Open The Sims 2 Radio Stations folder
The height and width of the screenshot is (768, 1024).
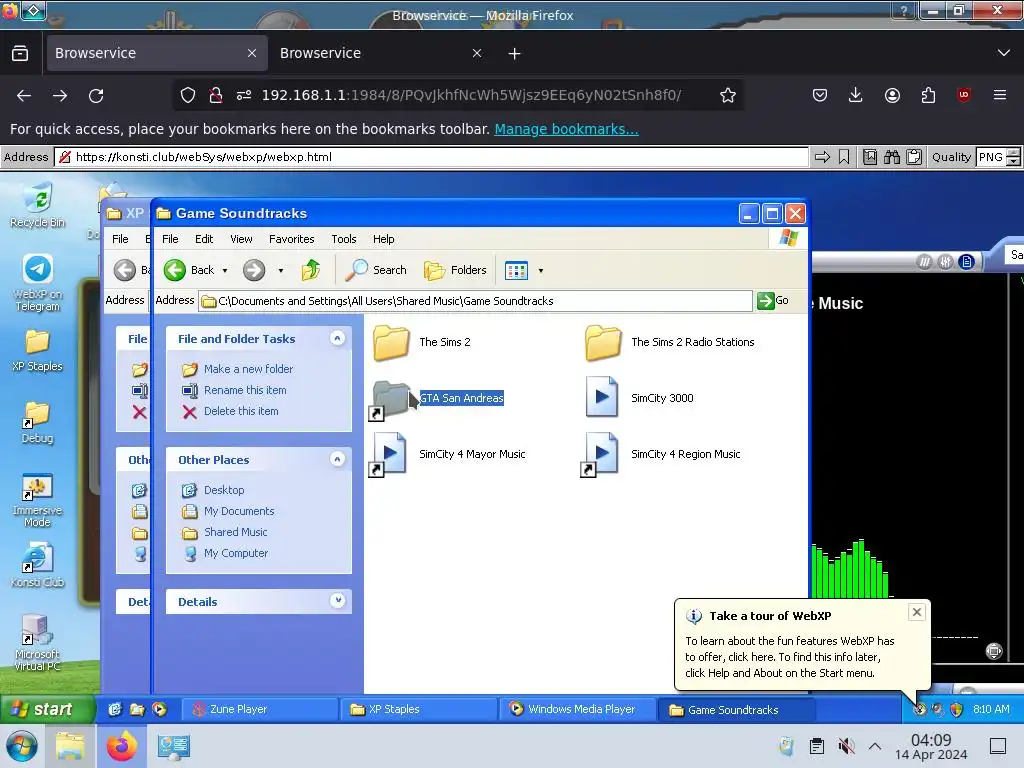[669, 342]
